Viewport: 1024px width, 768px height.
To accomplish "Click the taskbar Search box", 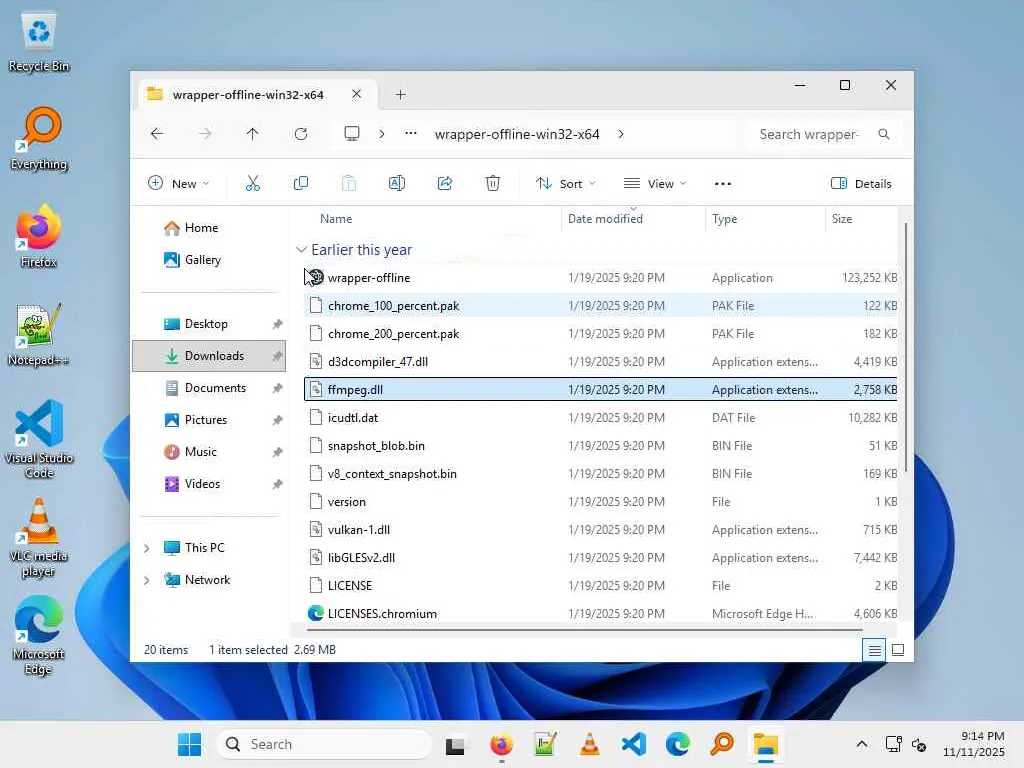I will tap(325, 744).
